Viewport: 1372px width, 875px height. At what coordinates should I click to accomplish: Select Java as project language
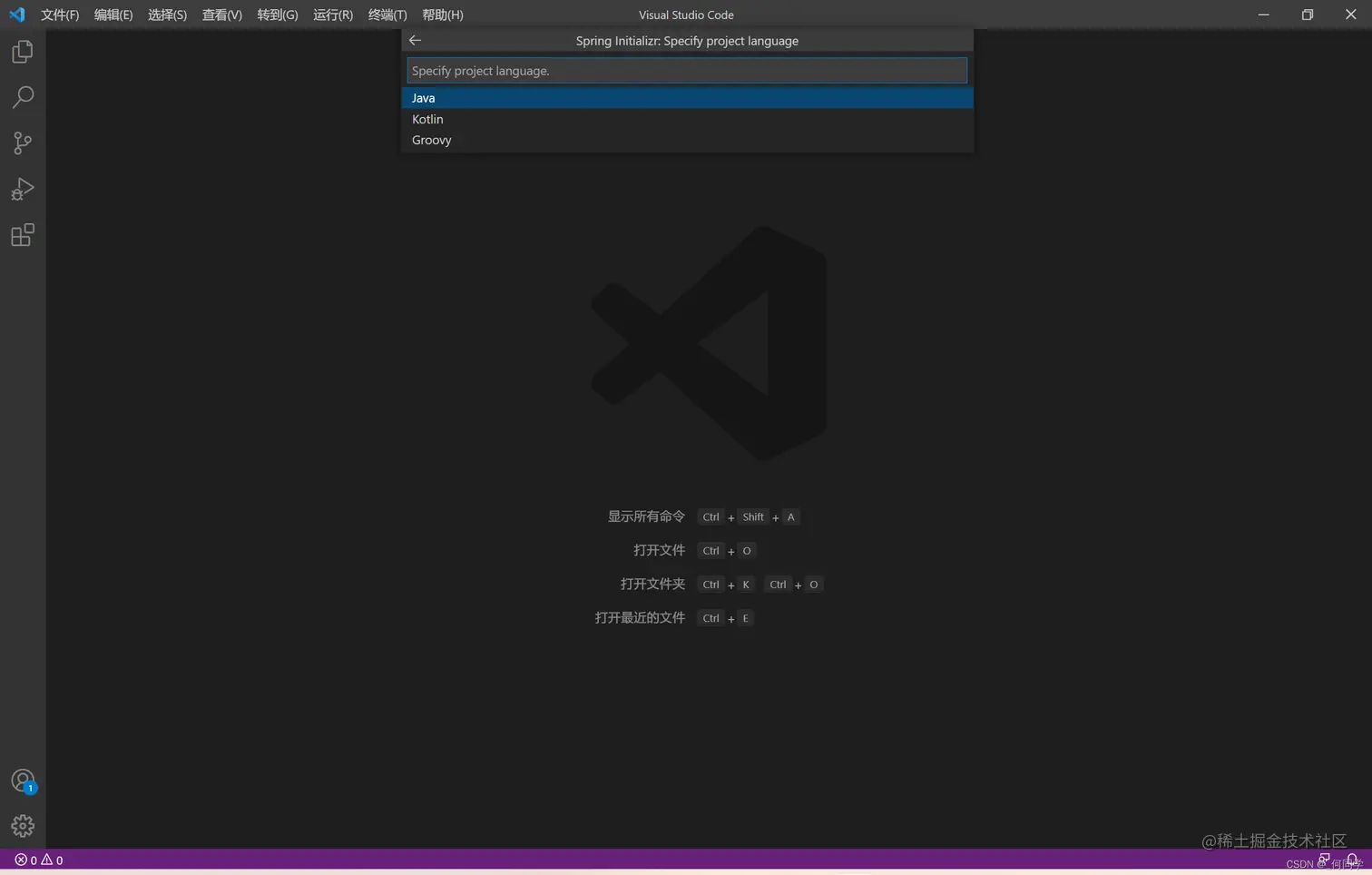tap(687, 98)
